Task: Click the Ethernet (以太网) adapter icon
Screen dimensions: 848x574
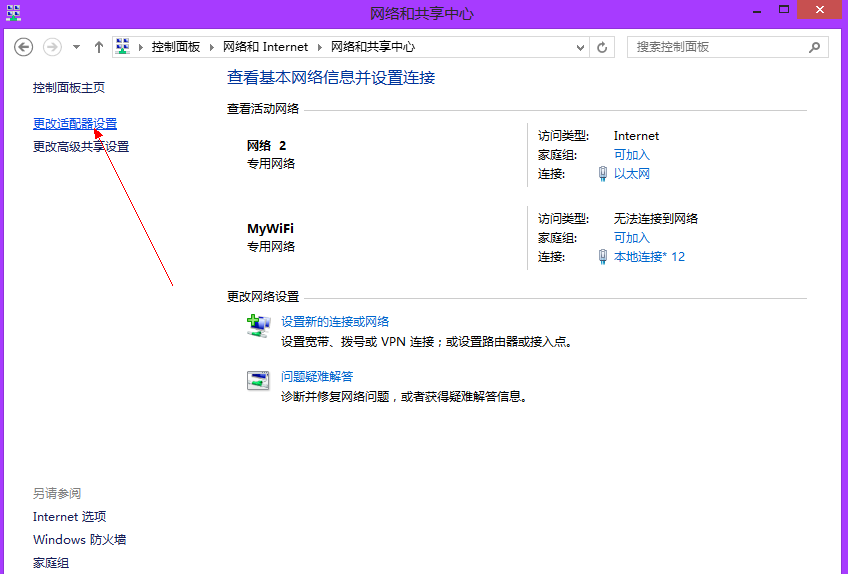Action: [602, 174]
